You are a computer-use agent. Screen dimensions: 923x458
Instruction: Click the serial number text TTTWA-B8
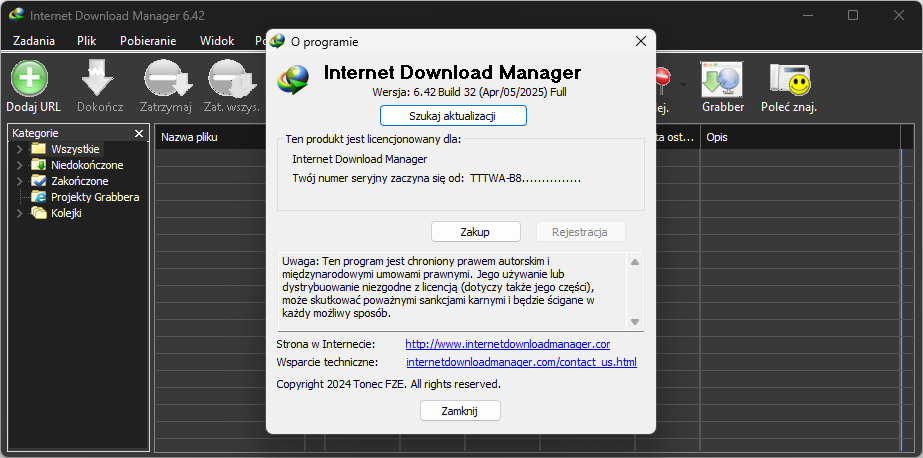pos(496,178)
